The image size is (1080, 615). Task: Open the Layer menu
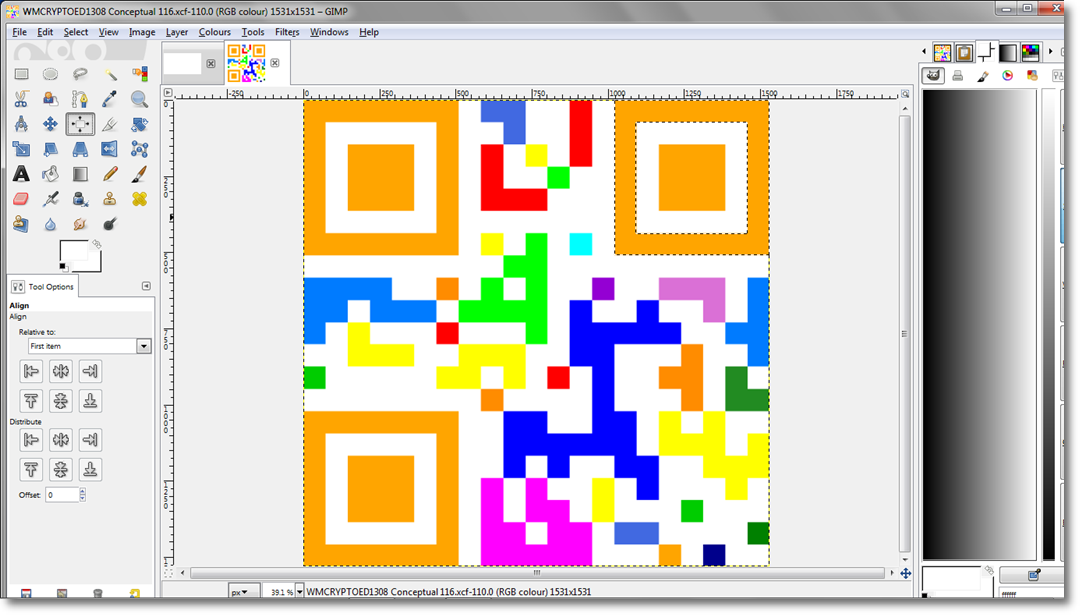[176, 32]
